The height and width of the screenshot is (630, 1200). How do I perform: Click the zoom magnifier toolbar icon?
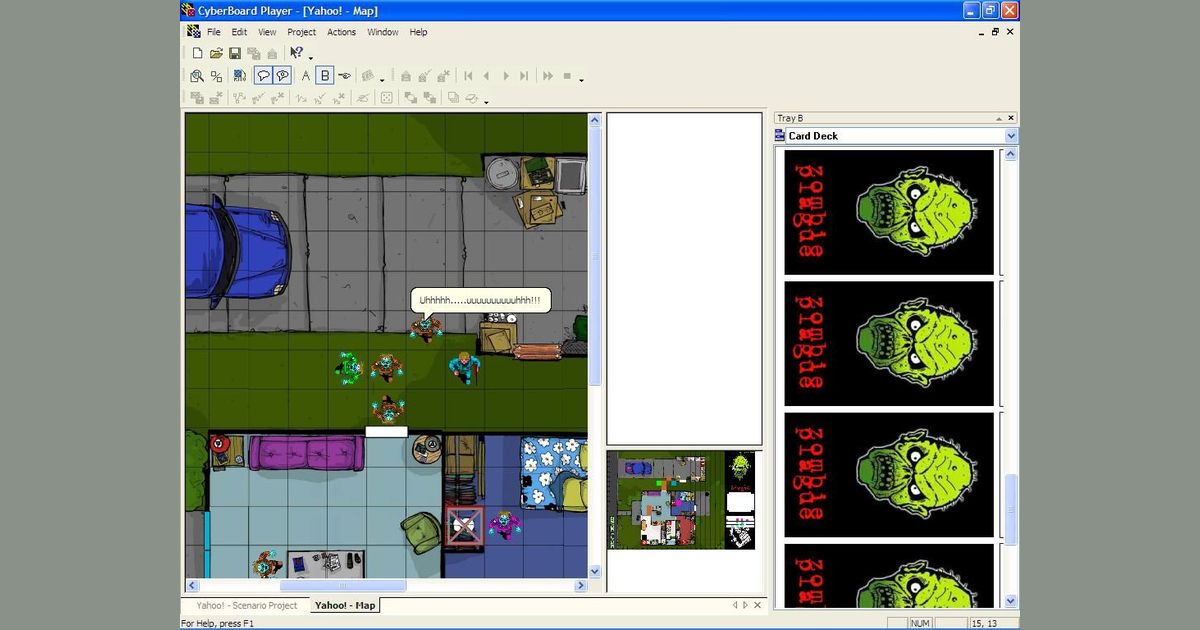click(197, 76)
